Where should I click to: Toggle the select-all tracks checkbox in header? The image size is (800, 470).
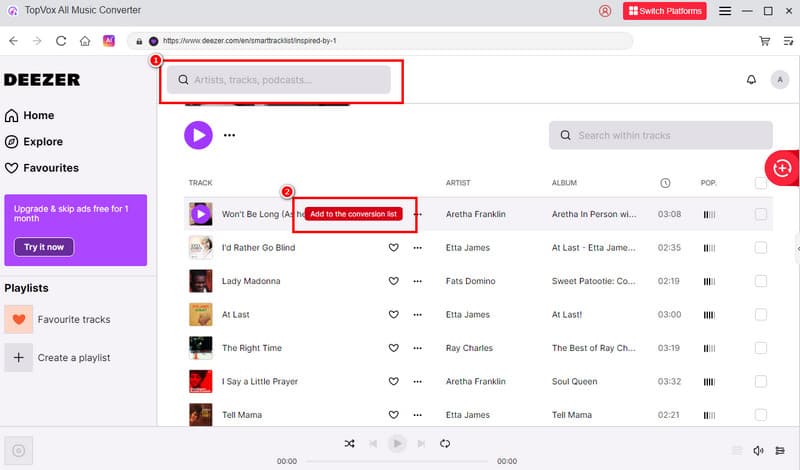click(x=760, y=183)
